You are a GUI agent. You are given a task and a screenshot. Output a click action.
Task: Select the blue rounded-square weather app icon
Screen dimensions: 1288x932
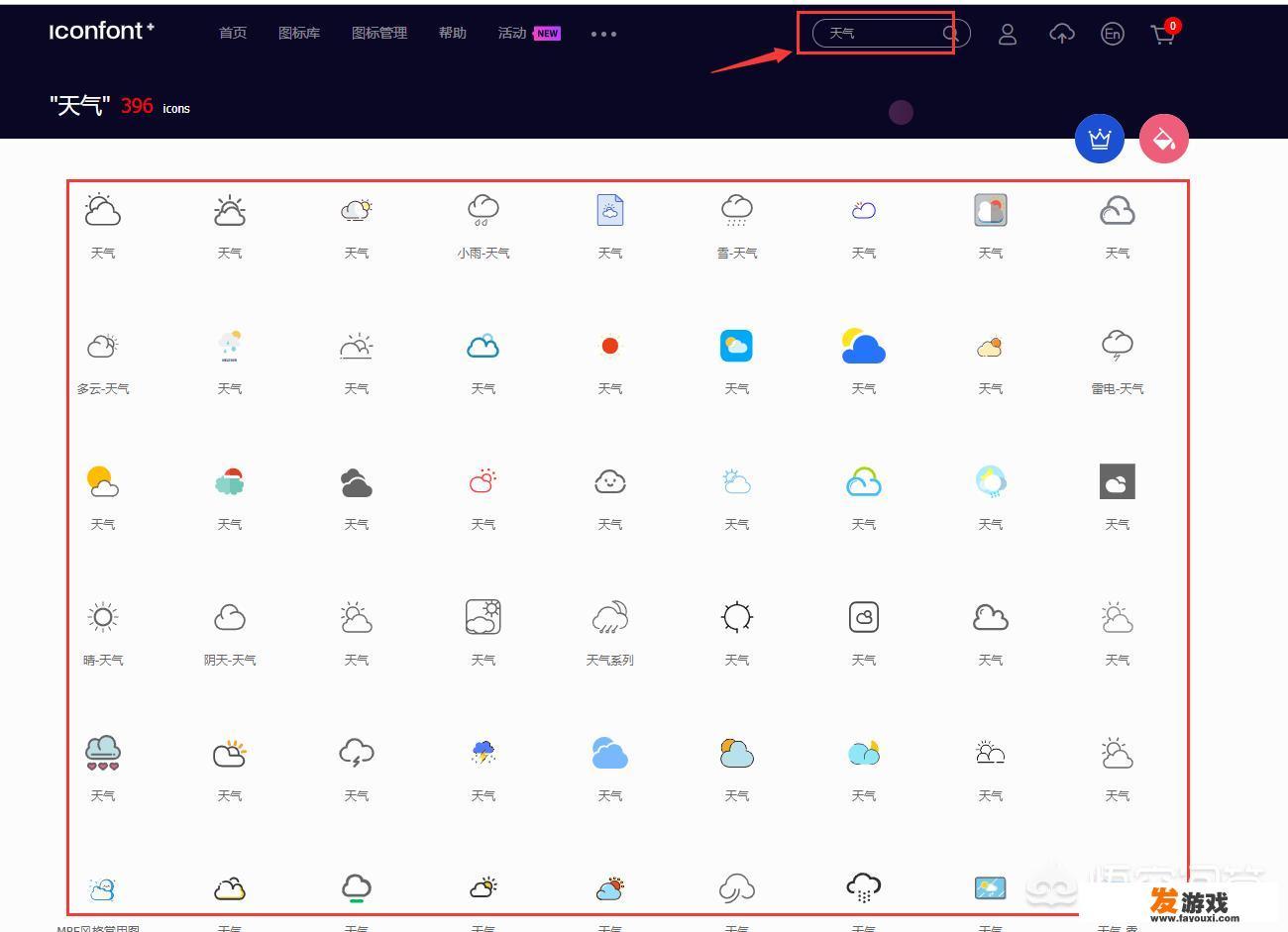(737, 346)
